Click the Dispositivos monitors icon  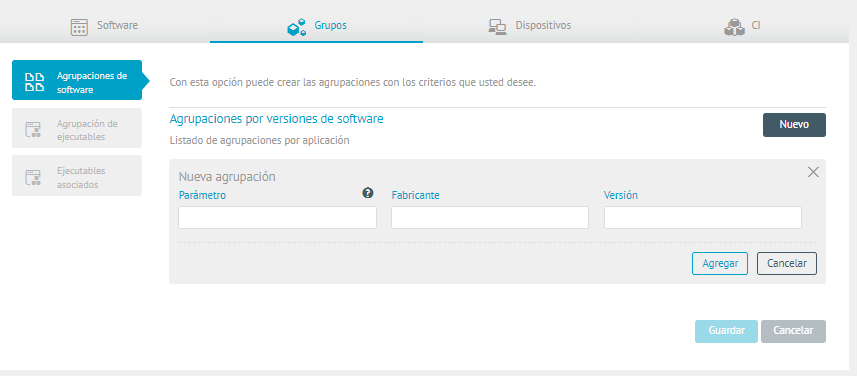click(x=497, y=27)
